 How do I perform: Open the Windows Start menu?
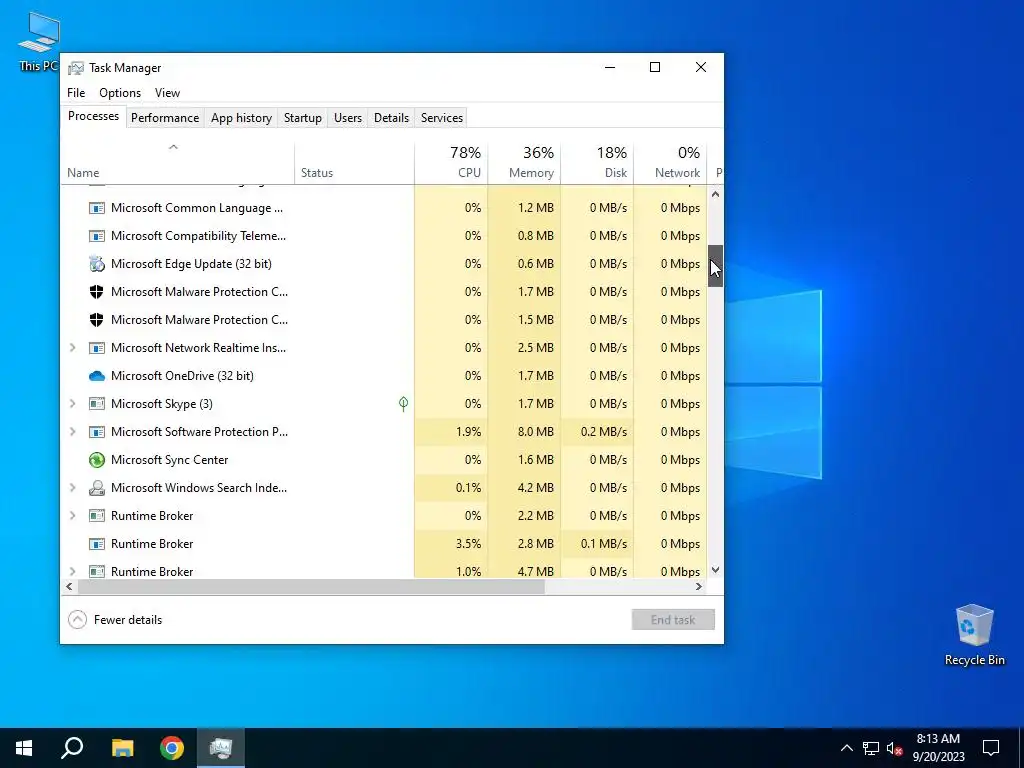point(24,748)
